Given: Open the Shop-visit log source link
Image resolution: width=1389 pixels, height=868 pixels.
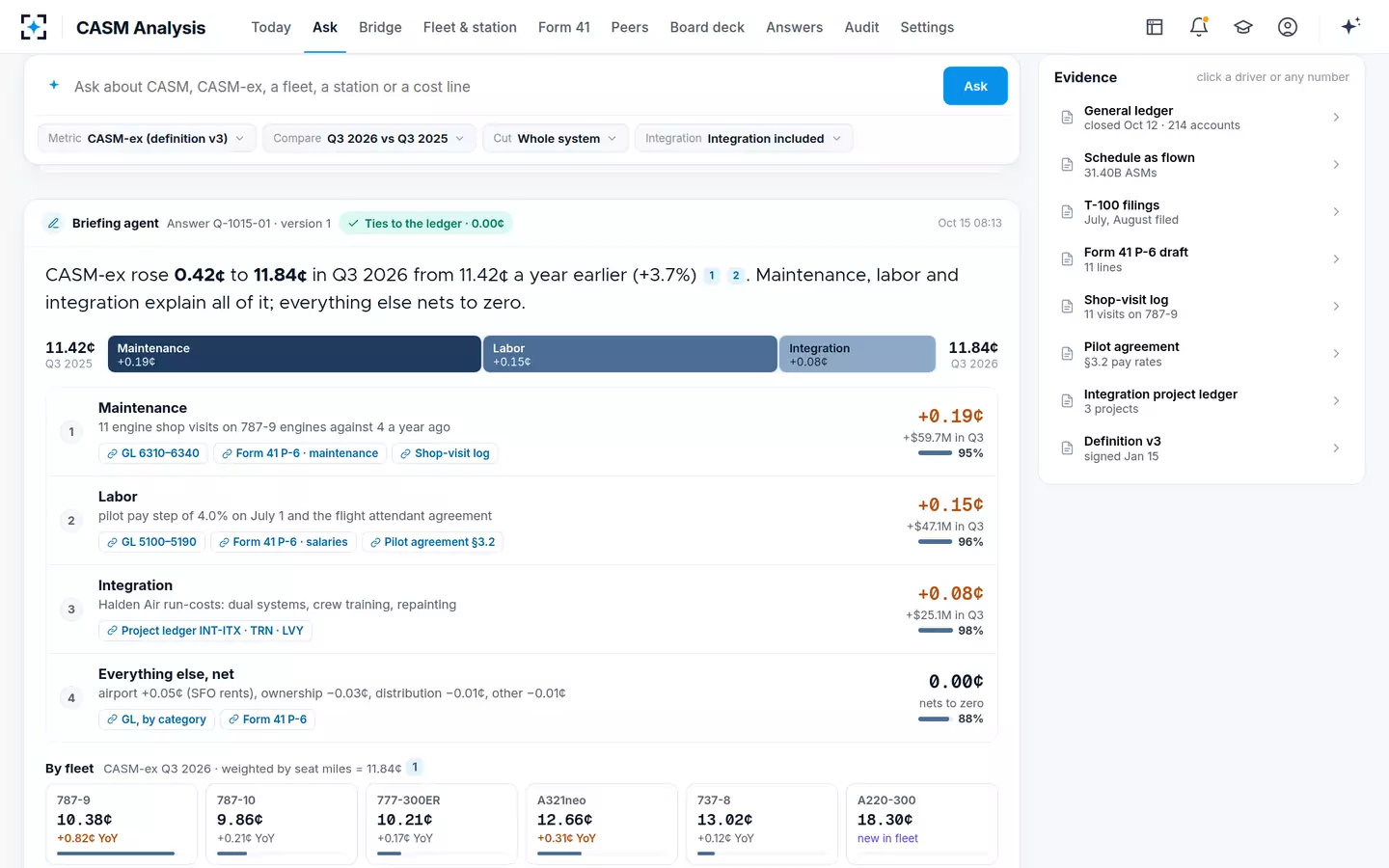Looking at the screenshot, I should 445,453.
